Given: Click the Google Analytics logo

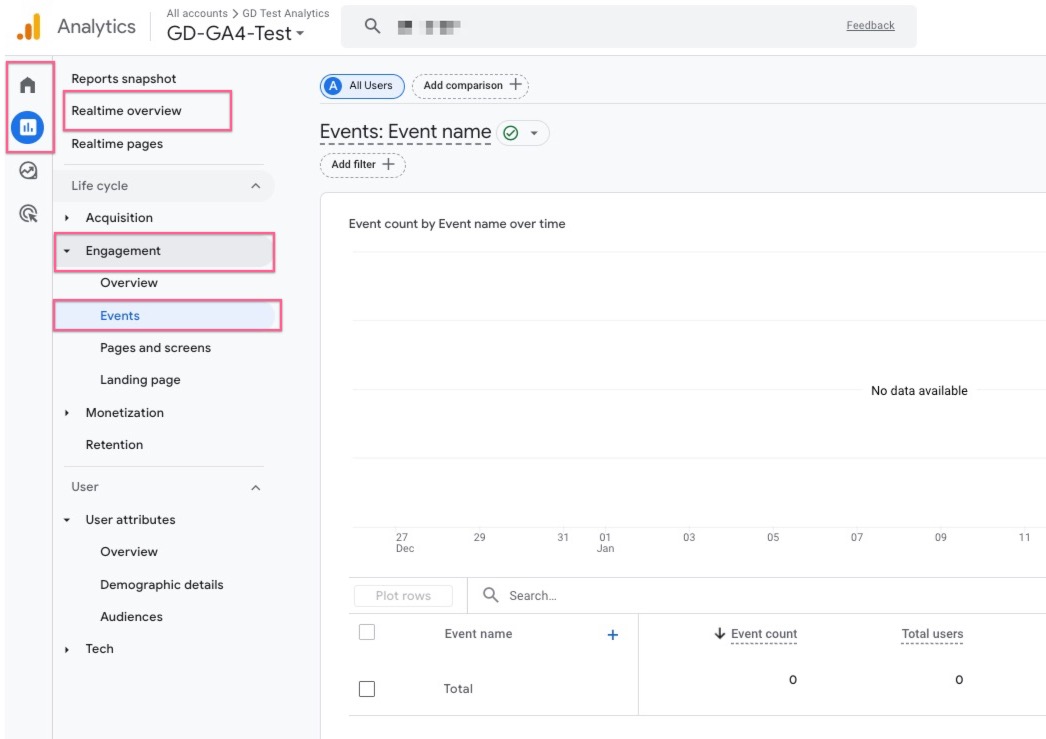Looking at the screenshot, I should click(29, 27).
